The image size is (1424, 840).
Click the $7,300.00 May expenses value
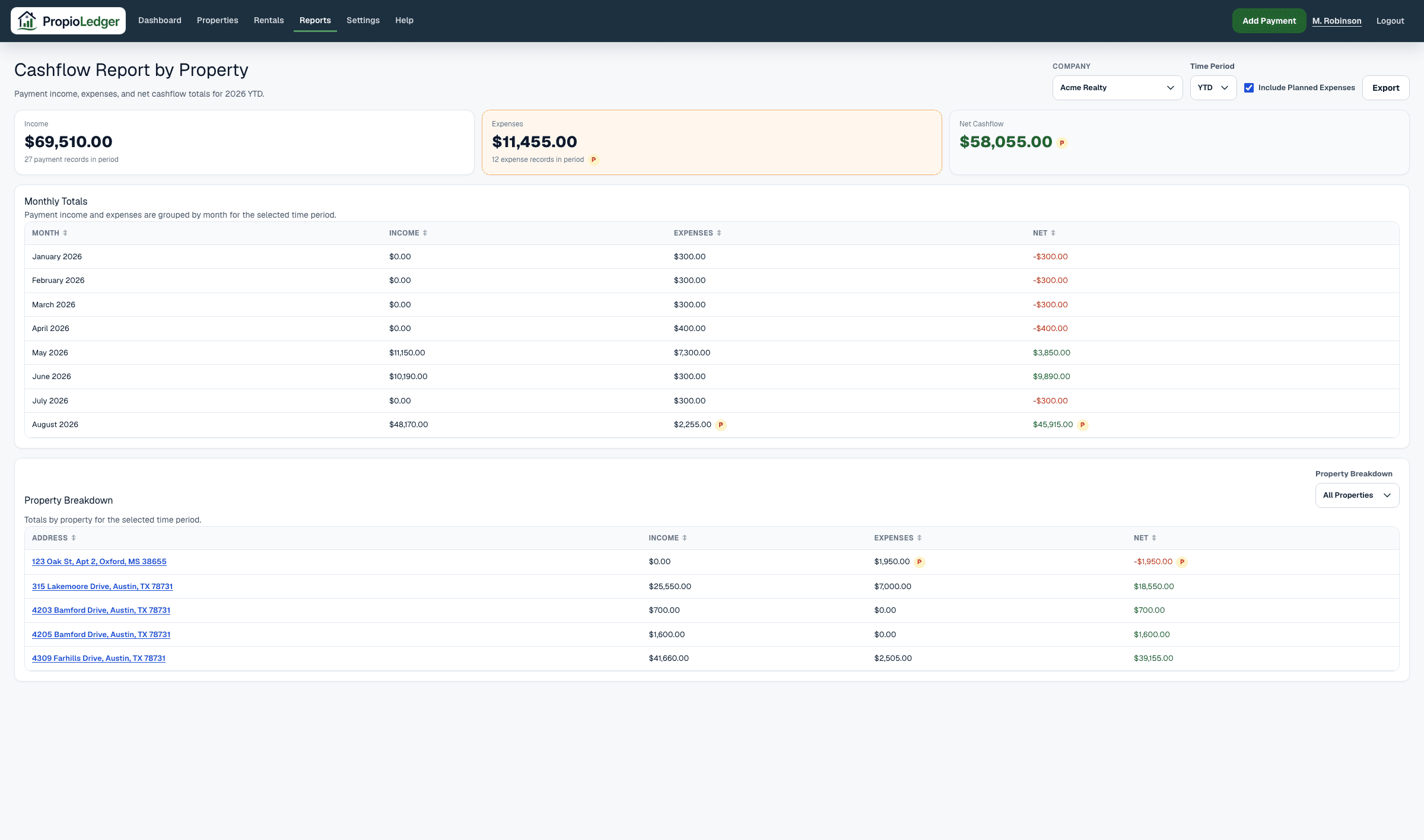point(692,353)
